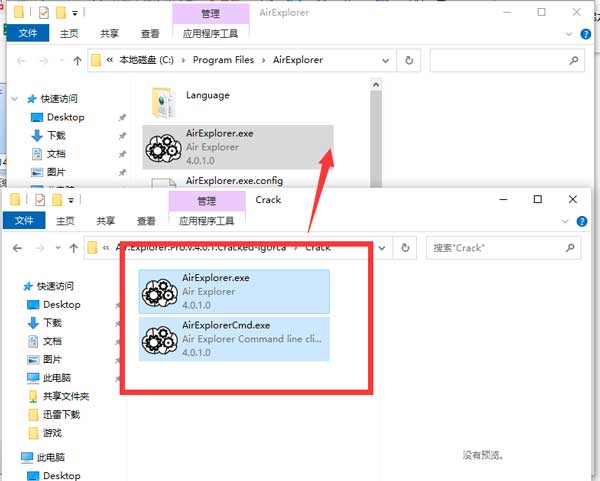Open help icon in Crack window
This screenshot has height=481, width=600.
(582, 221)
